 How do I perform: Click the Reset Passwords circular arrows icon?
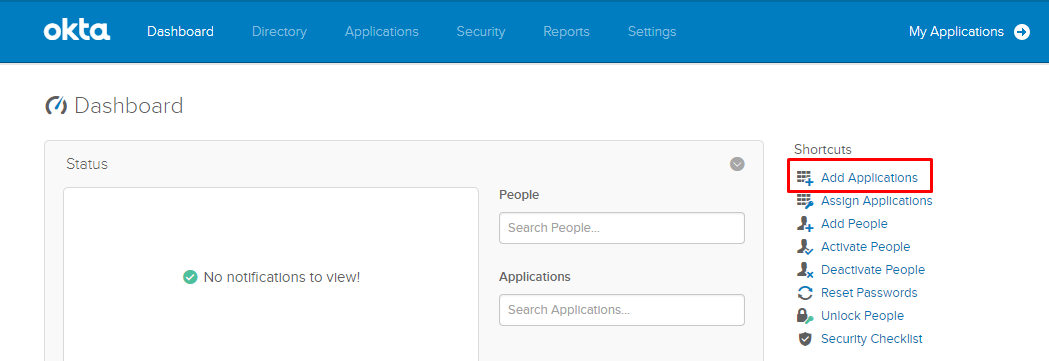pos(805,293)
